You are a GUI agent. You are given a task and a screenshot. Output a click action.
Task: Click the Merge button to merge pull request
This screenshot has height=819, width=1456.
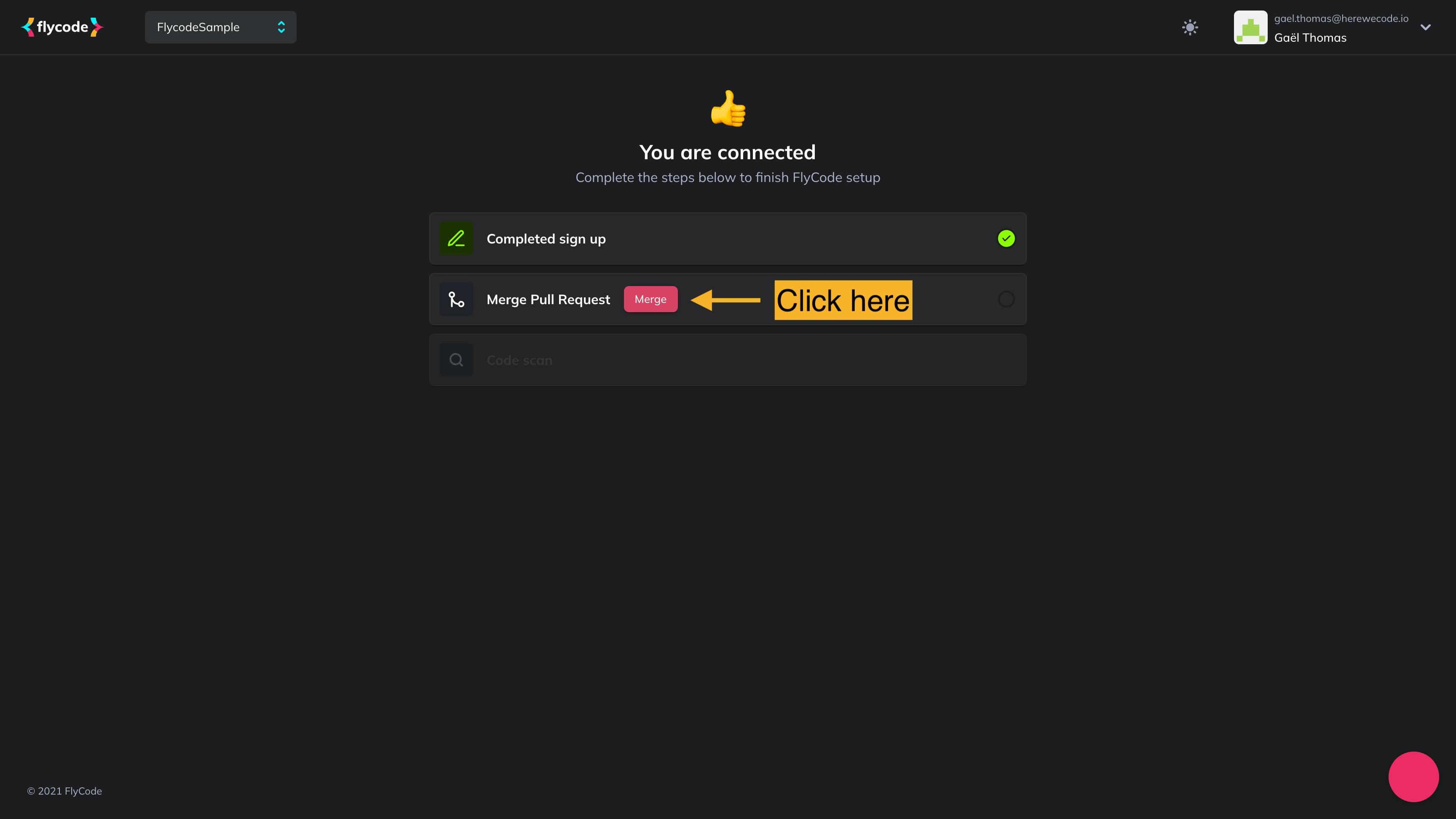[x=650, y=299]
